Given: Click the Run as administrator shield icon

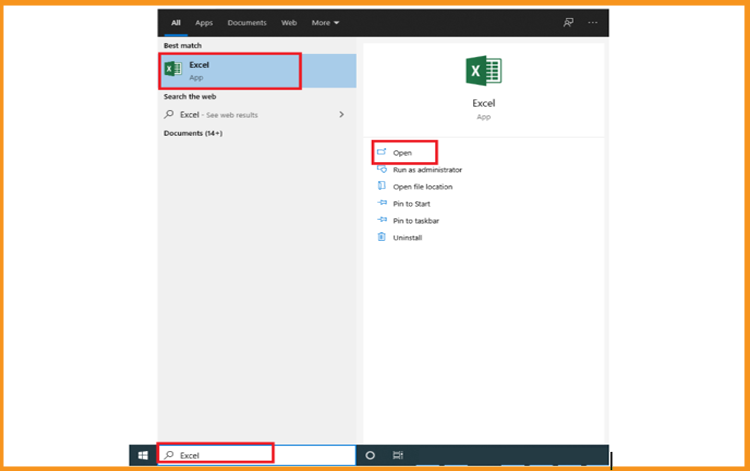Looking at the screenshot, I should [382, 169].
